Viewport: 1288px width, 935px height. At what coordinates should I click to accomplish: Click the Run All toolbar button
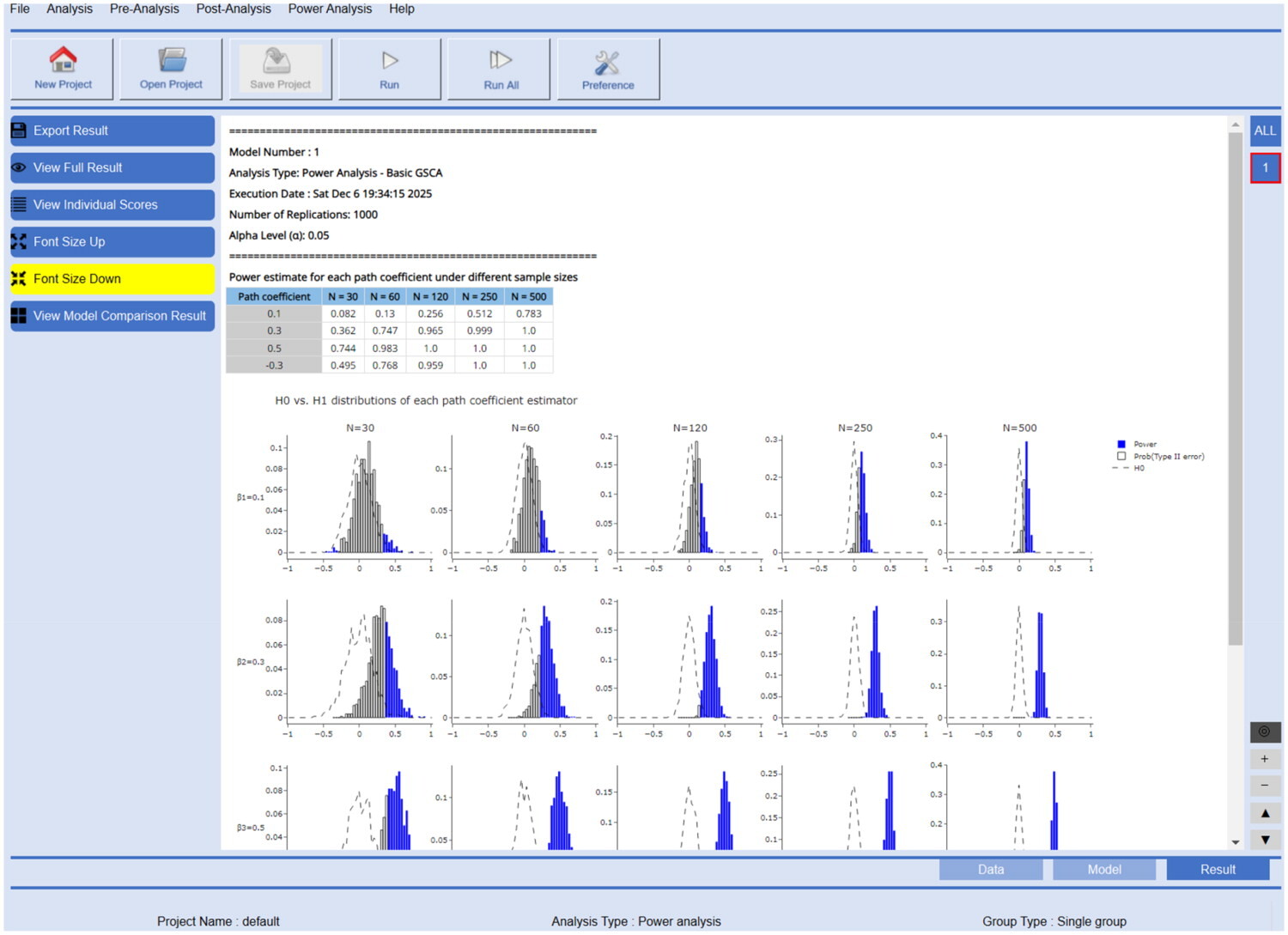click(499, 69)
